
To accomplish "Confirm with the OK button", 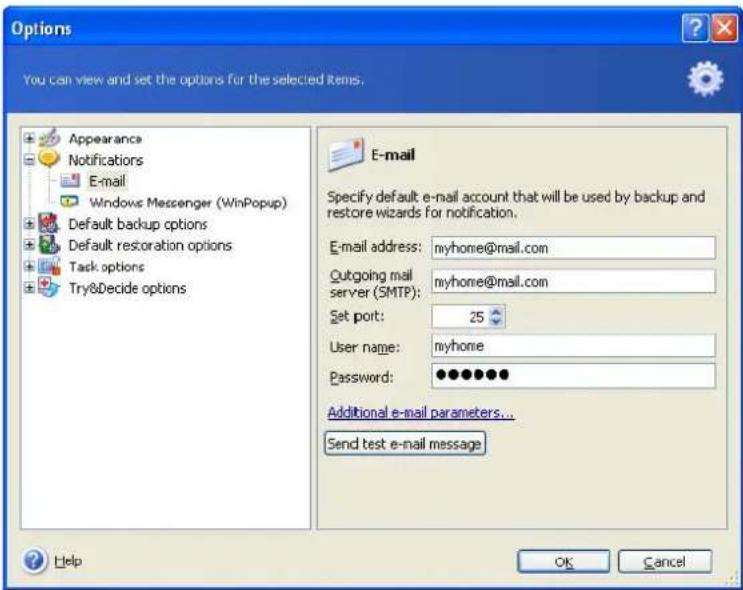I will pyautogui.click(x=563, y=562).
